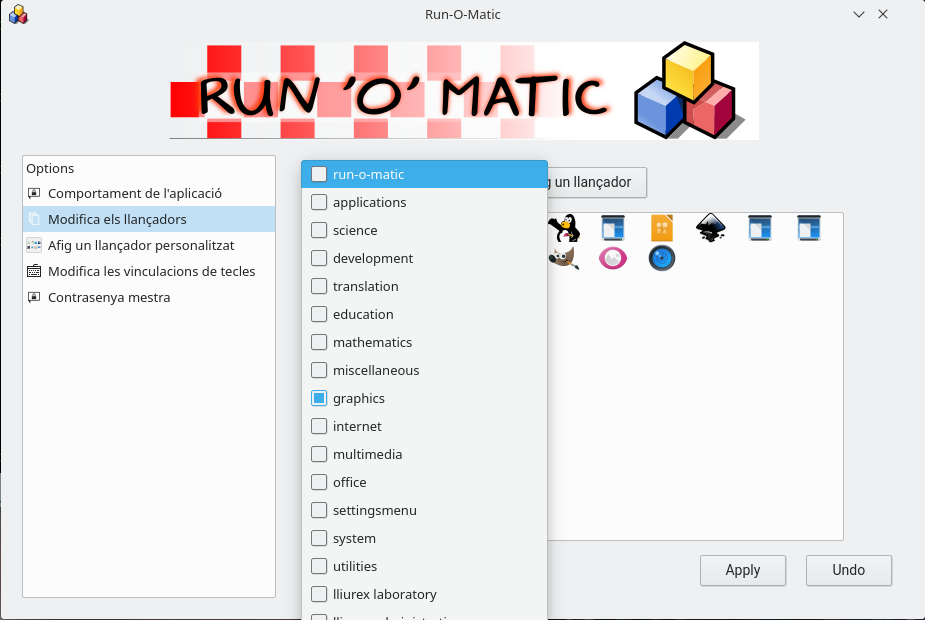Select utilities in the category list
This screenshot has width=925, height=620.
click(x=424, y=566)
